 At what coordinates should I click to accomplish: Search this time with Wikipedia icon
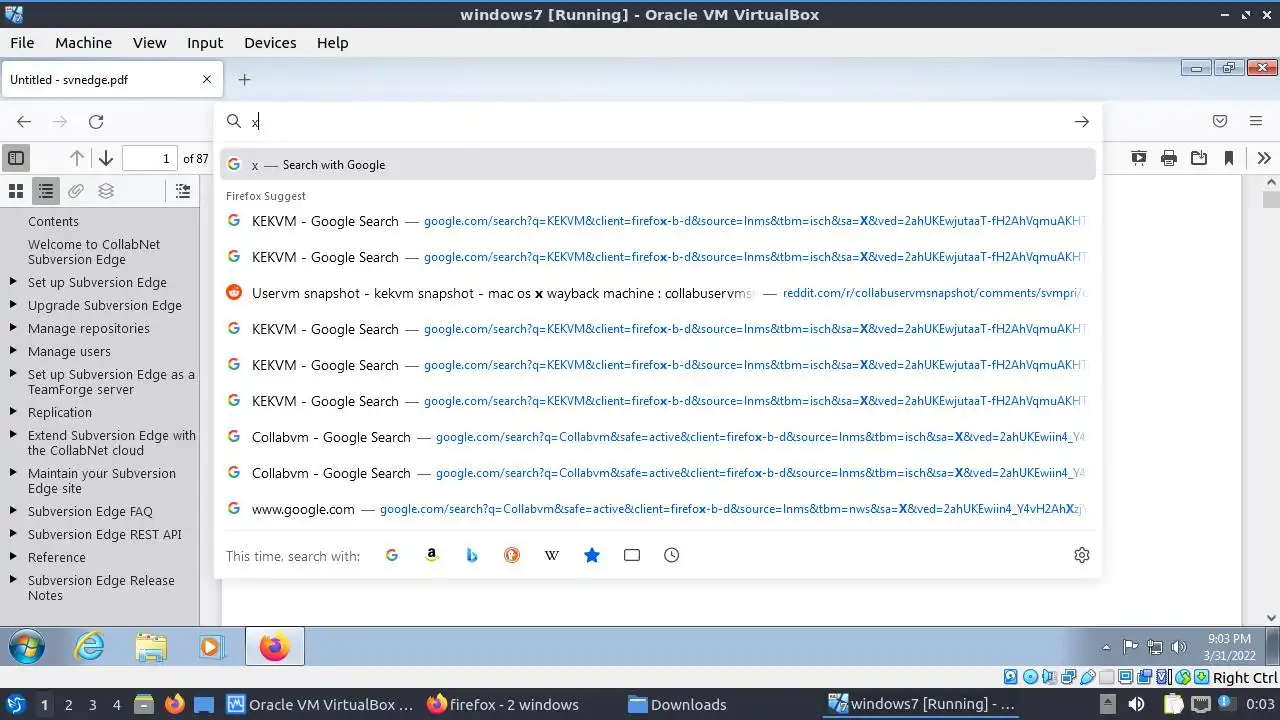(552, 555)
